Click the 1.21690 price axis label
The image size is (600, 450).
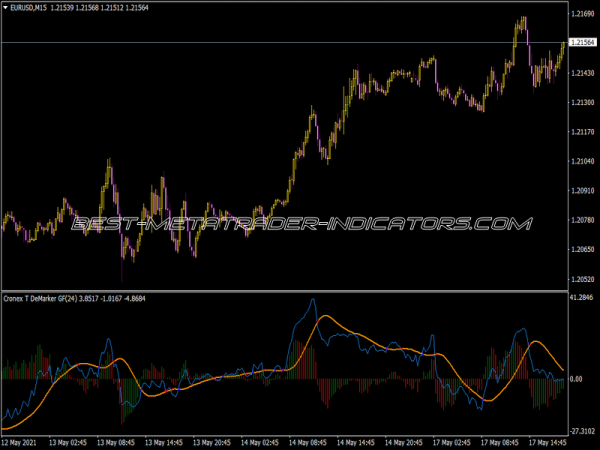(x=582, y=14)
